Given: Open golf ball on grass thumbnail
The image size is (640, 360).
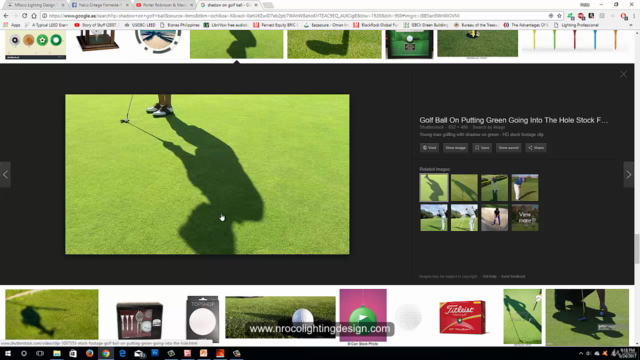Looking at the screenshot, I should (280, 317).
